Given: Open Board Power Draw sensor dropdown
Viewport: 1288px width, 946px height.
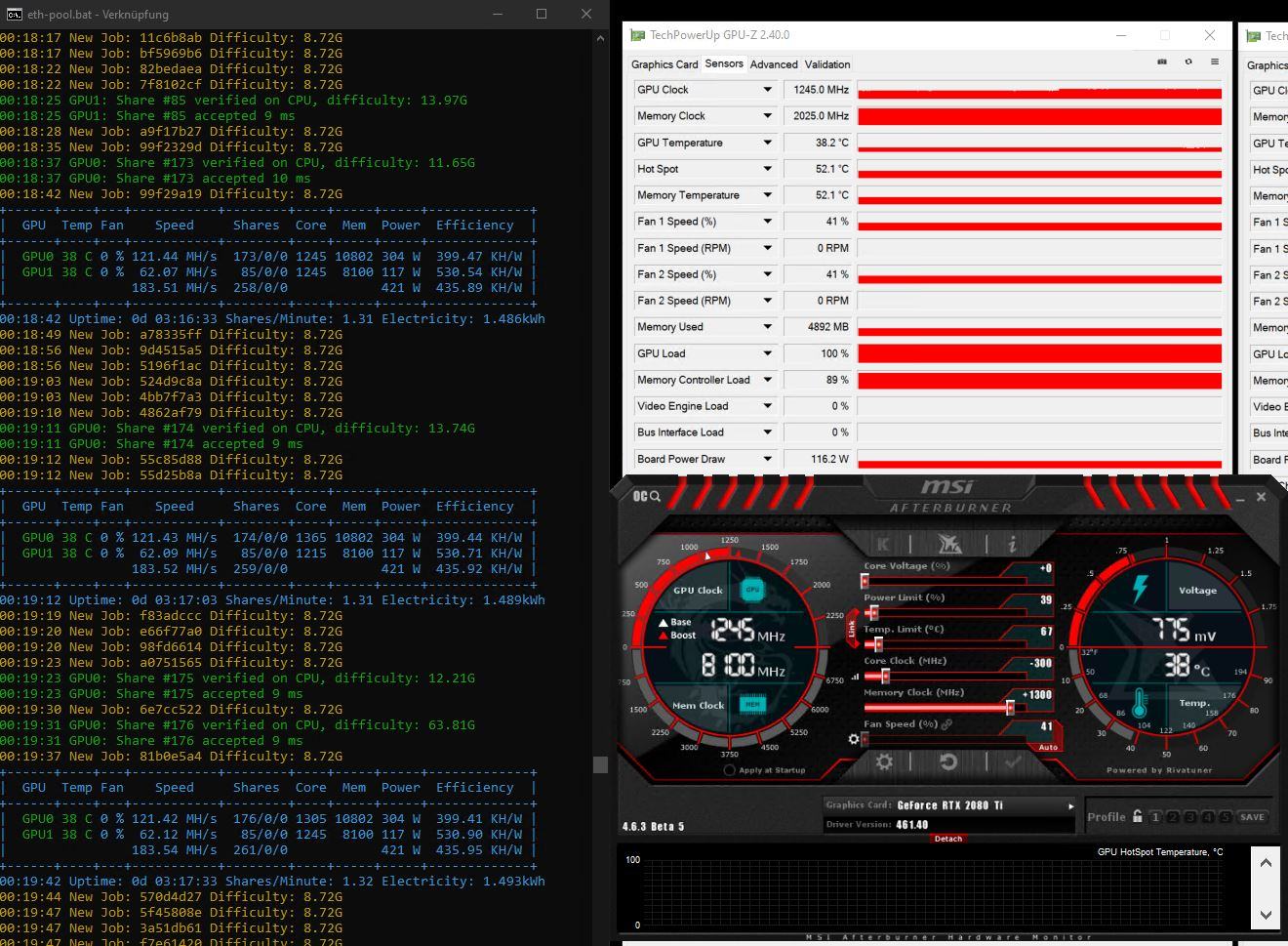Looking at the screenshot, I should [x=767, y=459].
